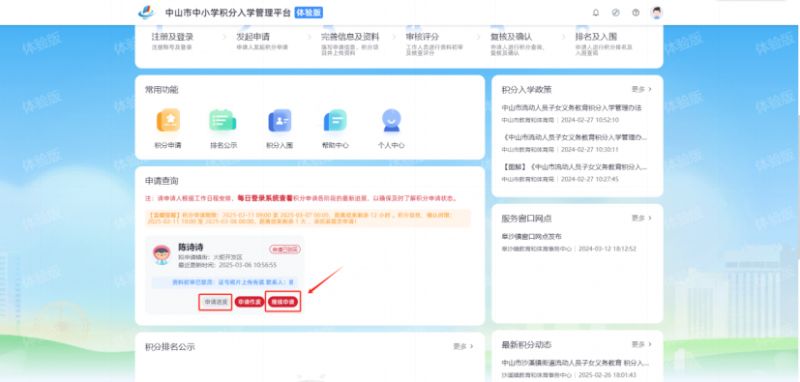Click the red bold text 每日登录系统查看
This screenshot has height=382, width=800.
tap(265, 198)
